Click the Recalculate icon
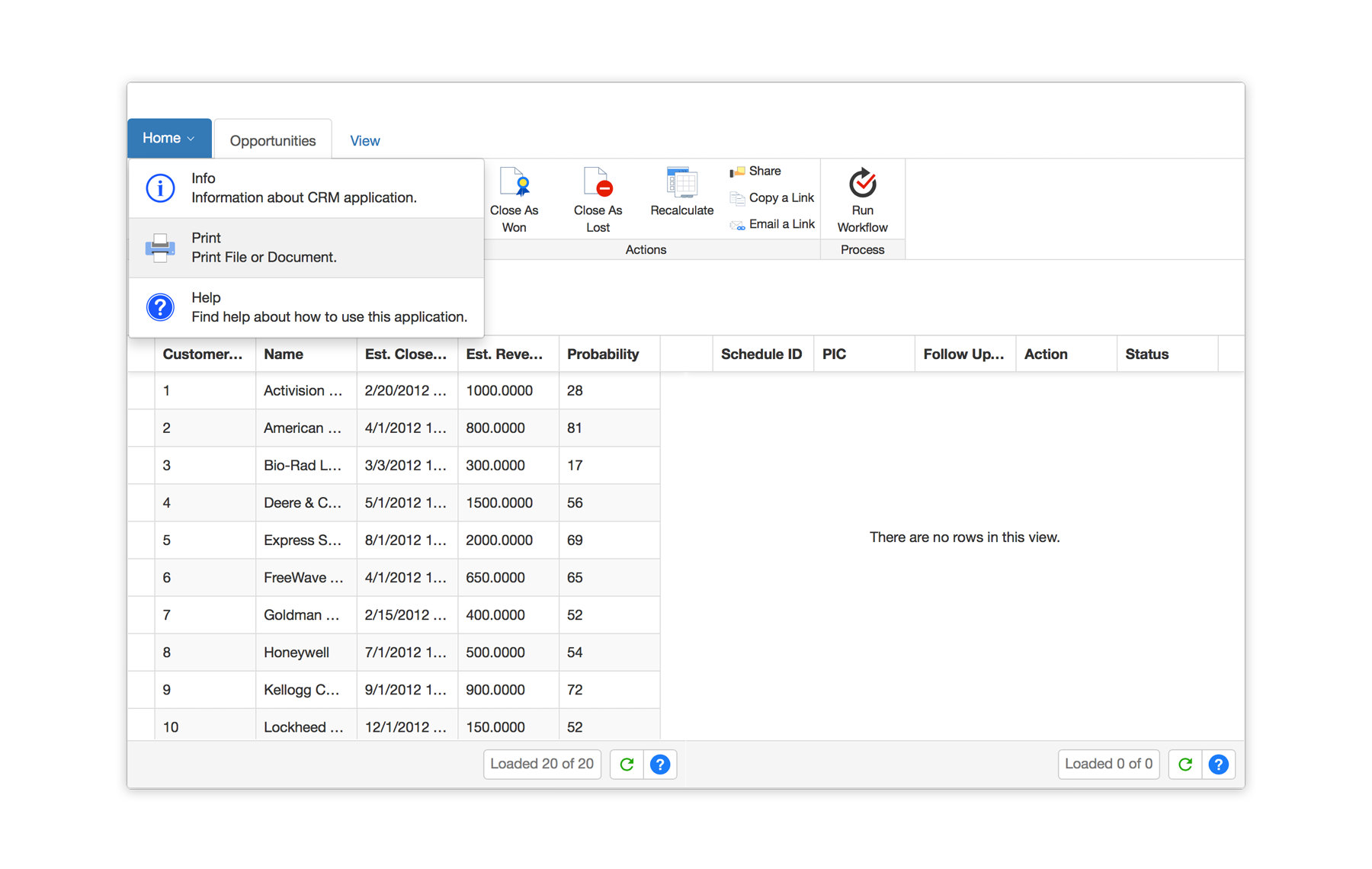Image resolution: width=1372 pixels, height=869 pixels. [681, 184]
